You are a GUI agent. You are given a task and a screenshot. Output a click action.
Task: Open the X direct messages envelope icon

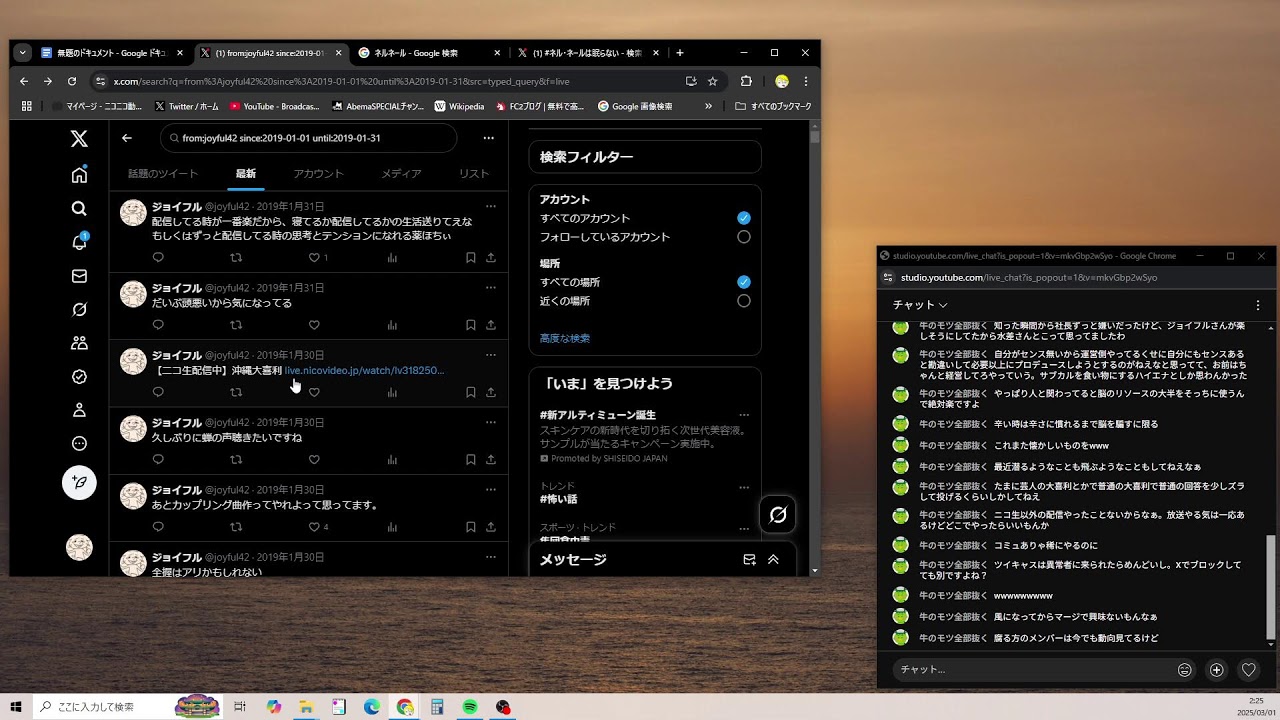pos(79,276)
